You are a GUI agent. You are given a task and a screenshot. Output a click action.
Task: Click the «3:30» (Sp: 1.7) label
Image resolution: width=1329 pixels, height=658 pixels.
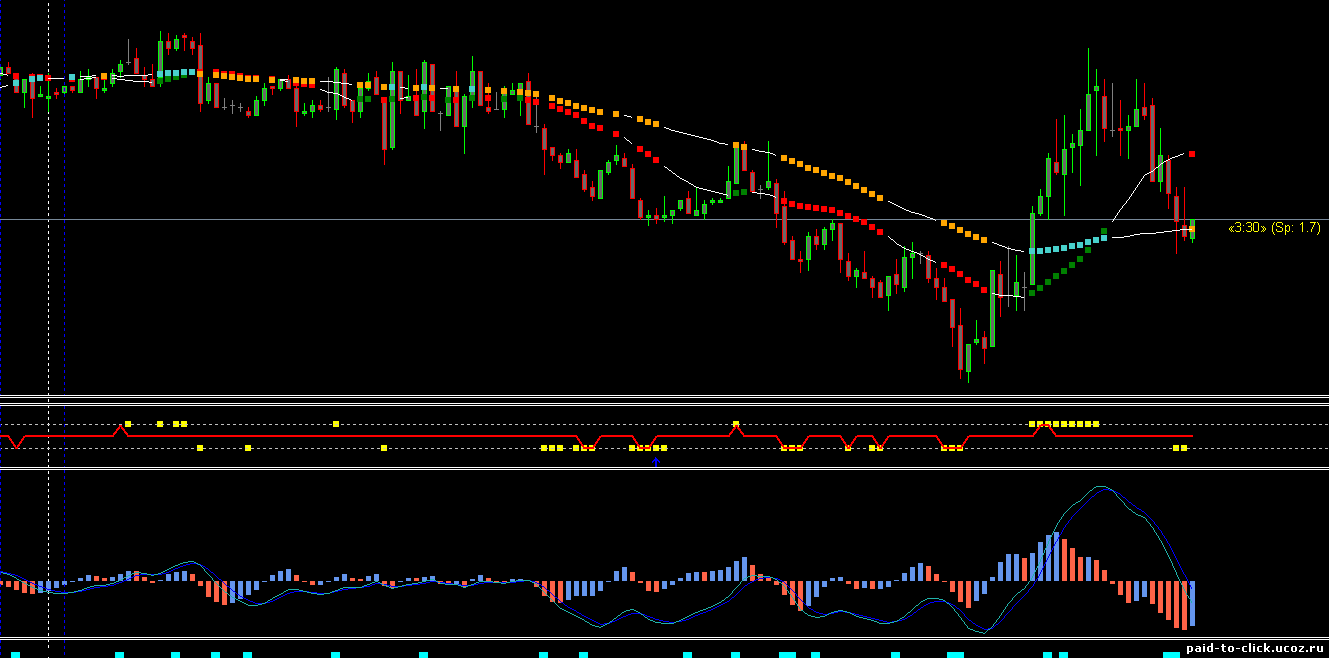tap(1273, 228)
